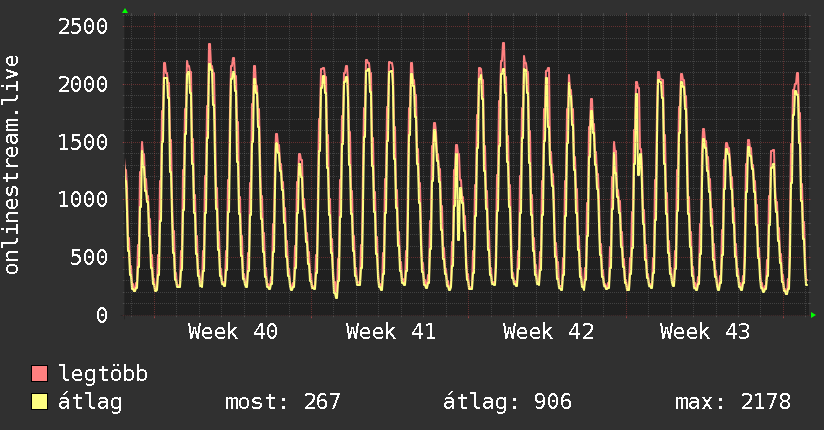Viewport: 824px width, 430px height.
Task: Click the green arrow at y-axis top
Action: click(125, 11)
